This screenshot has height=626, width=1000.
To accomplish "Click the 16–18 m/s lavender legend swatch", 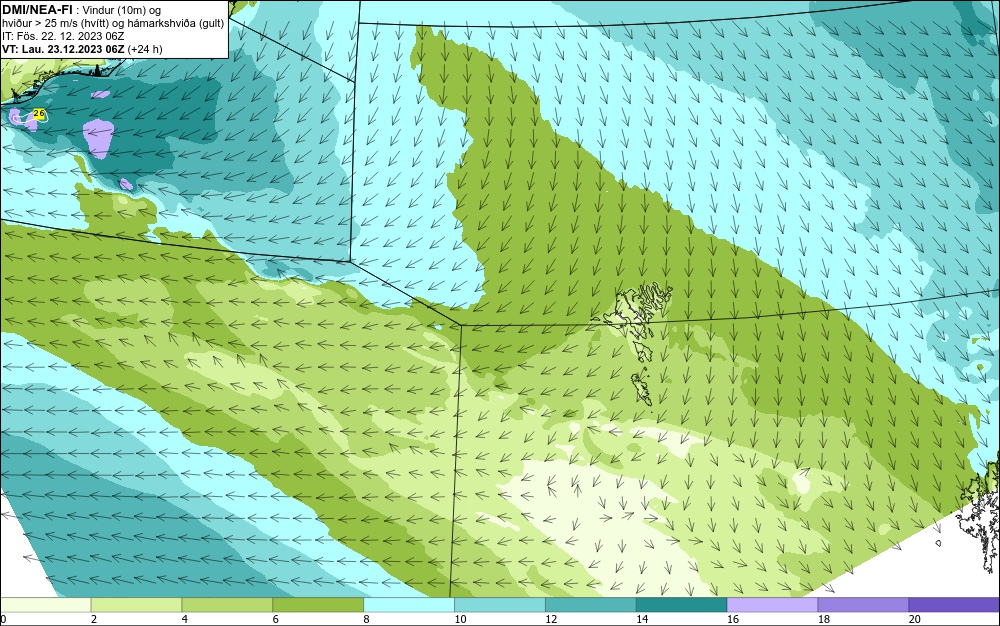I will tap(772, 604).
